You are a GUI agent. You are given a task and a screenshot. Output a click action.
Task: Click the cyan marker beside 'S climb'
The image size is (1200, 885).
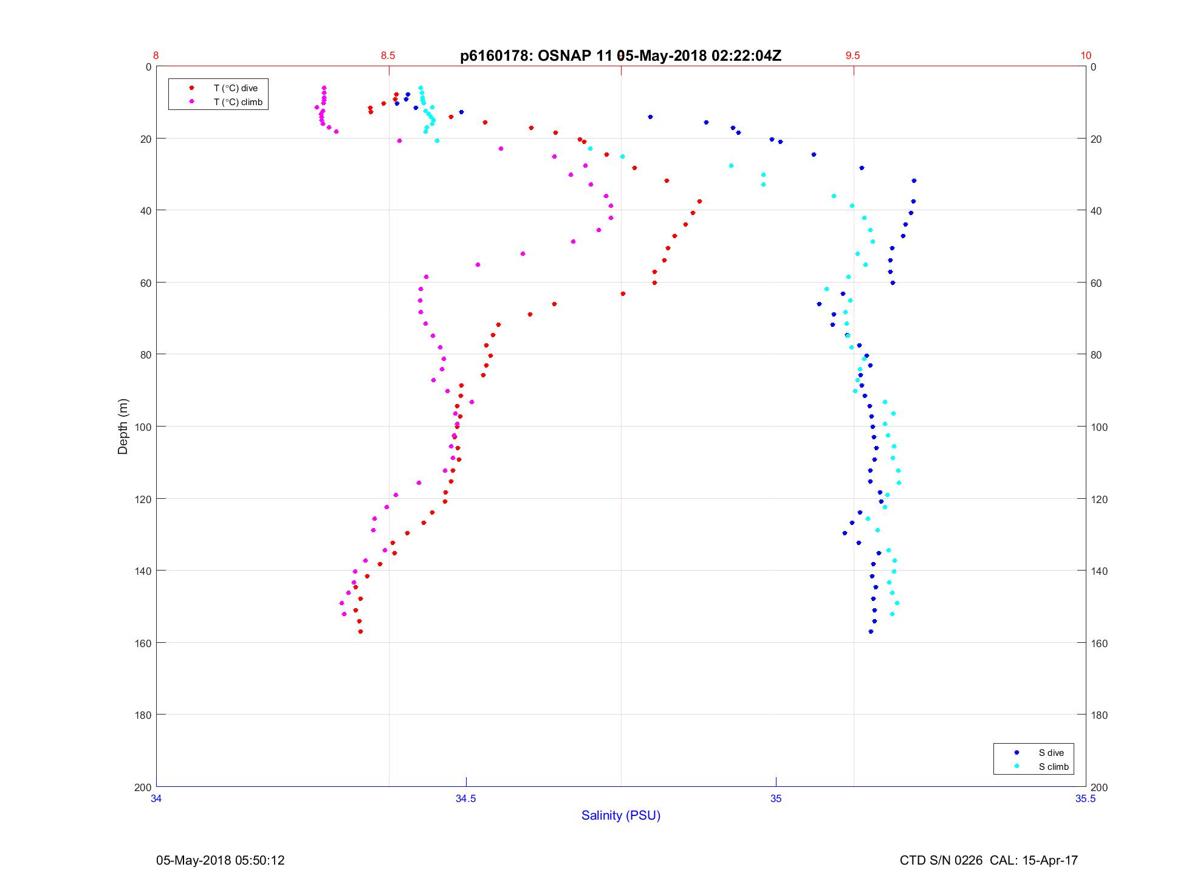[x=1017, y=766]
